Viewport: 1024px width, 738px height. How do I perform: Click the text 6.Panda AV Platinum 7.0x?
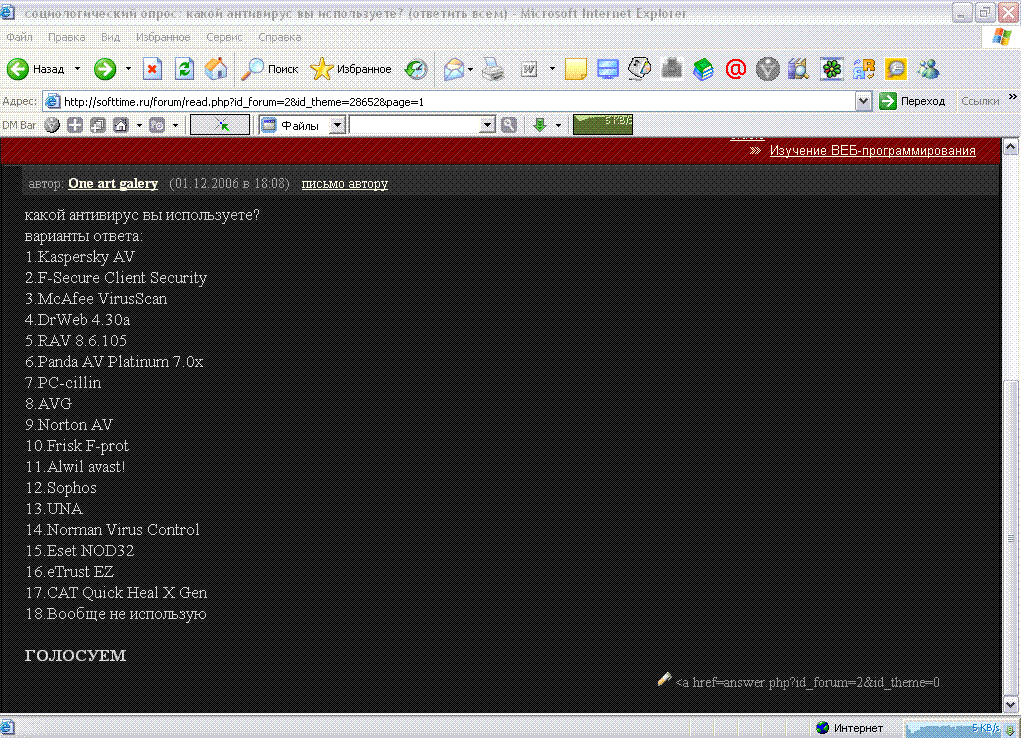tap(114, 362)
